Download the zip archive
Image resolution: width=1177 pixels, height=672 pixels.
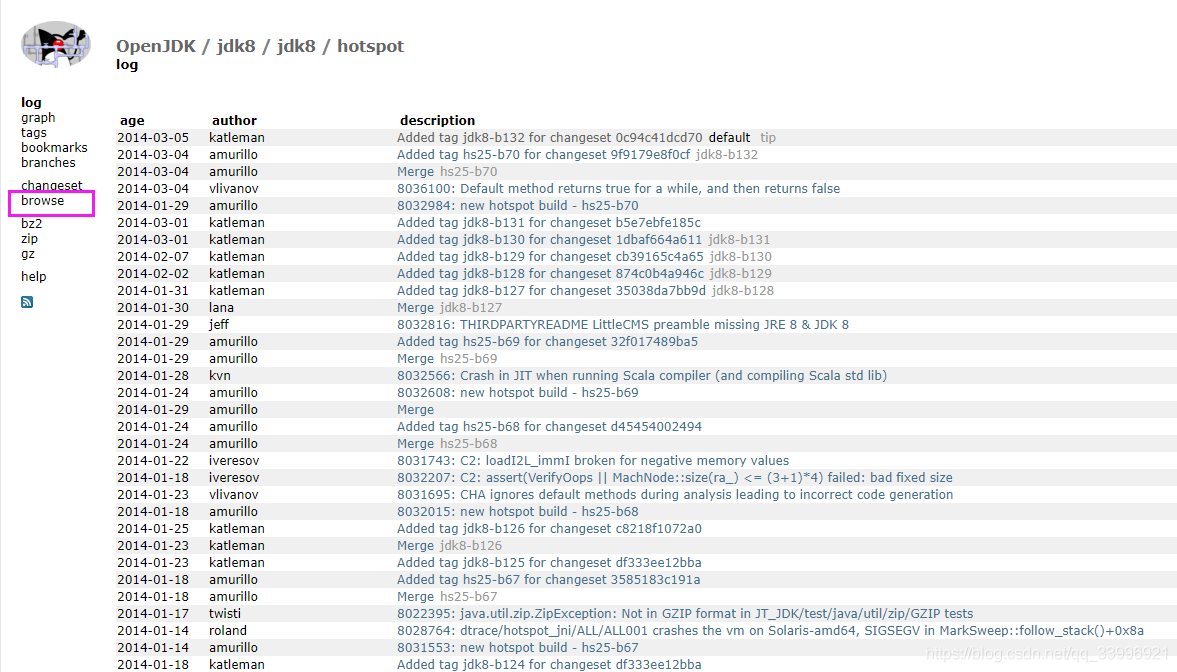click(x=29, y=239)
